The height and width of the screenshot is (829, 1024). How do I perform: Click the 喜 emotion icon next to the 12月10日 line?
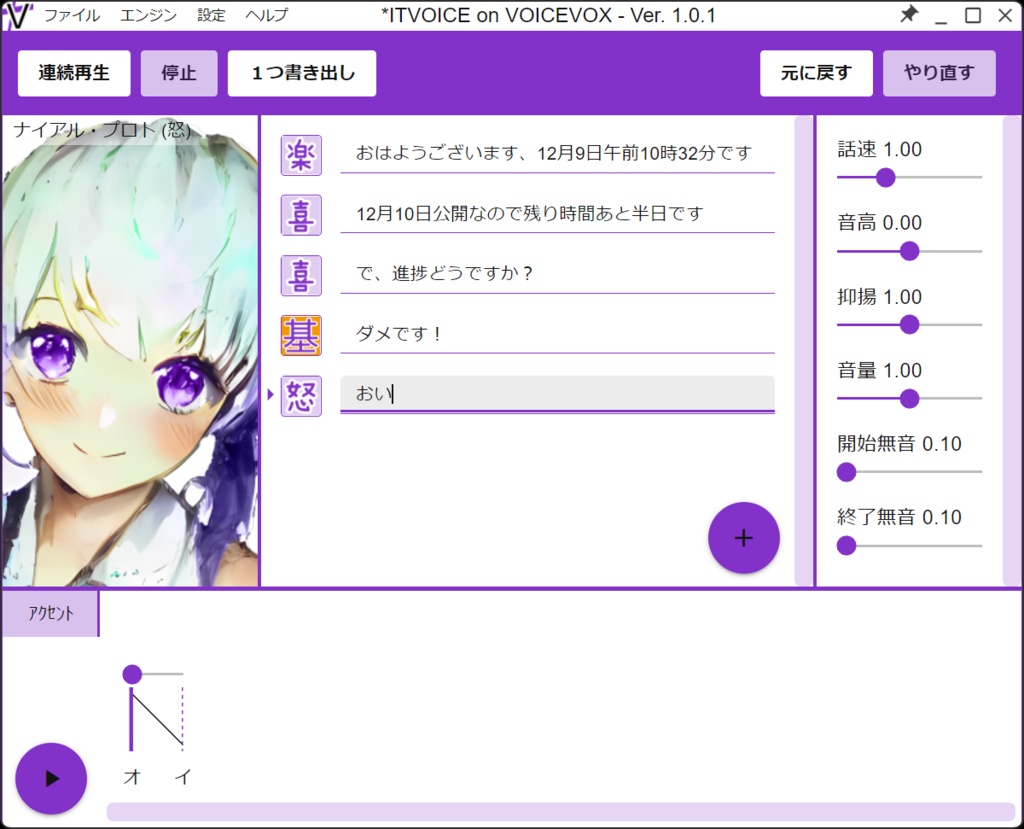(301, 214)
